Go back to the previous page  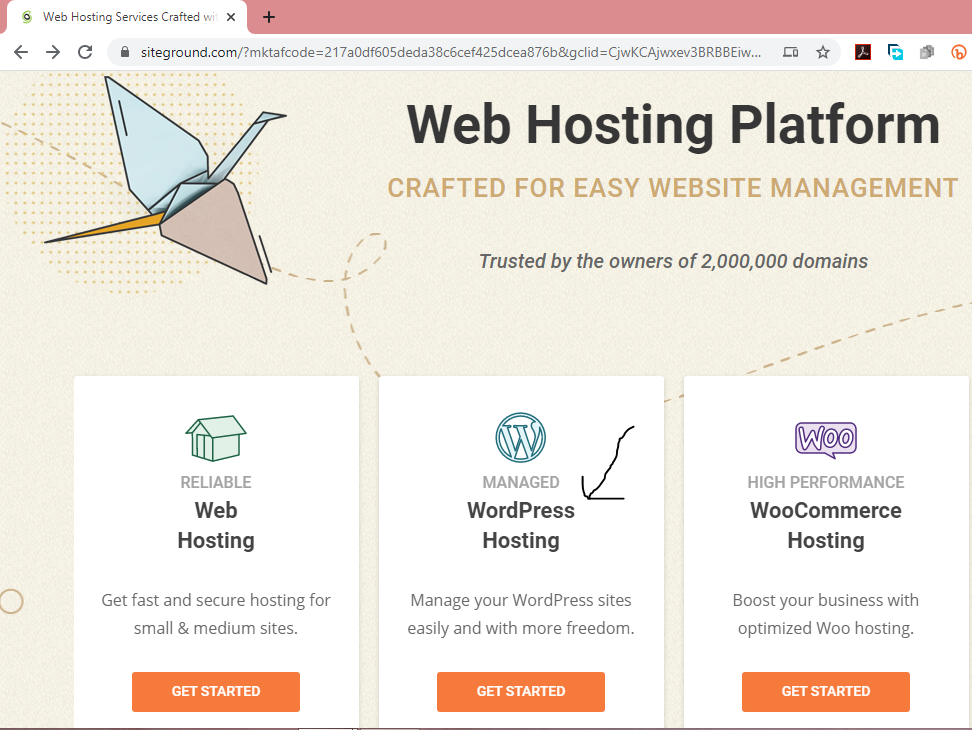coord(21,52)
